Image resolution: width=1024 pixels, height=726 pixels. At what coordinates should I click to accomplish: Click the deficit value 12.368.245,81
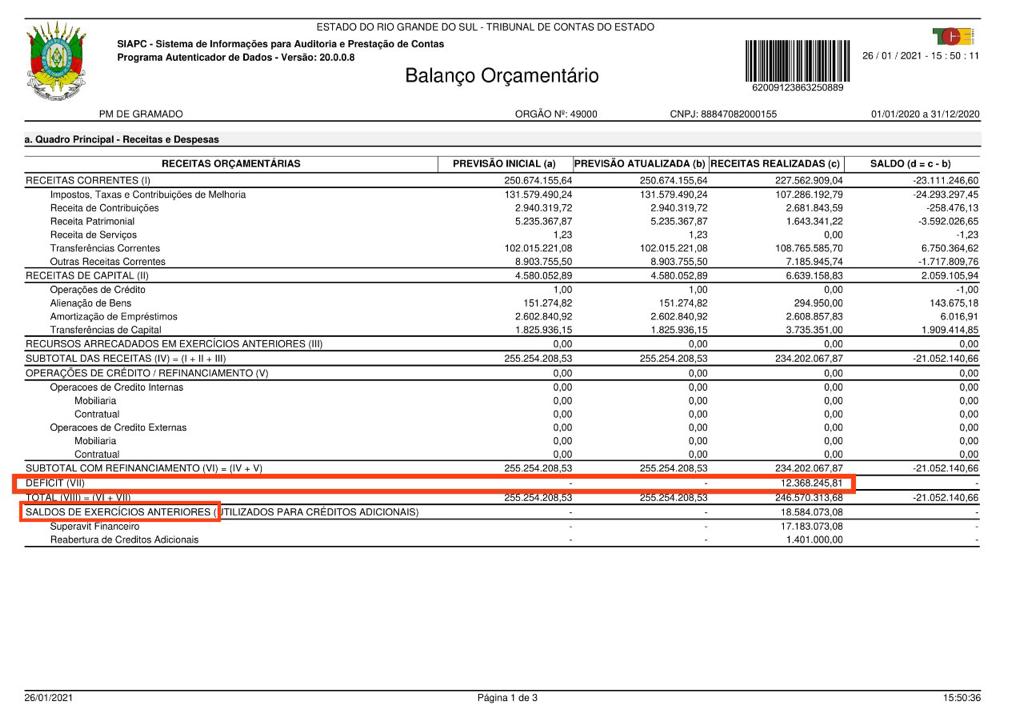[x=812, y=484]
